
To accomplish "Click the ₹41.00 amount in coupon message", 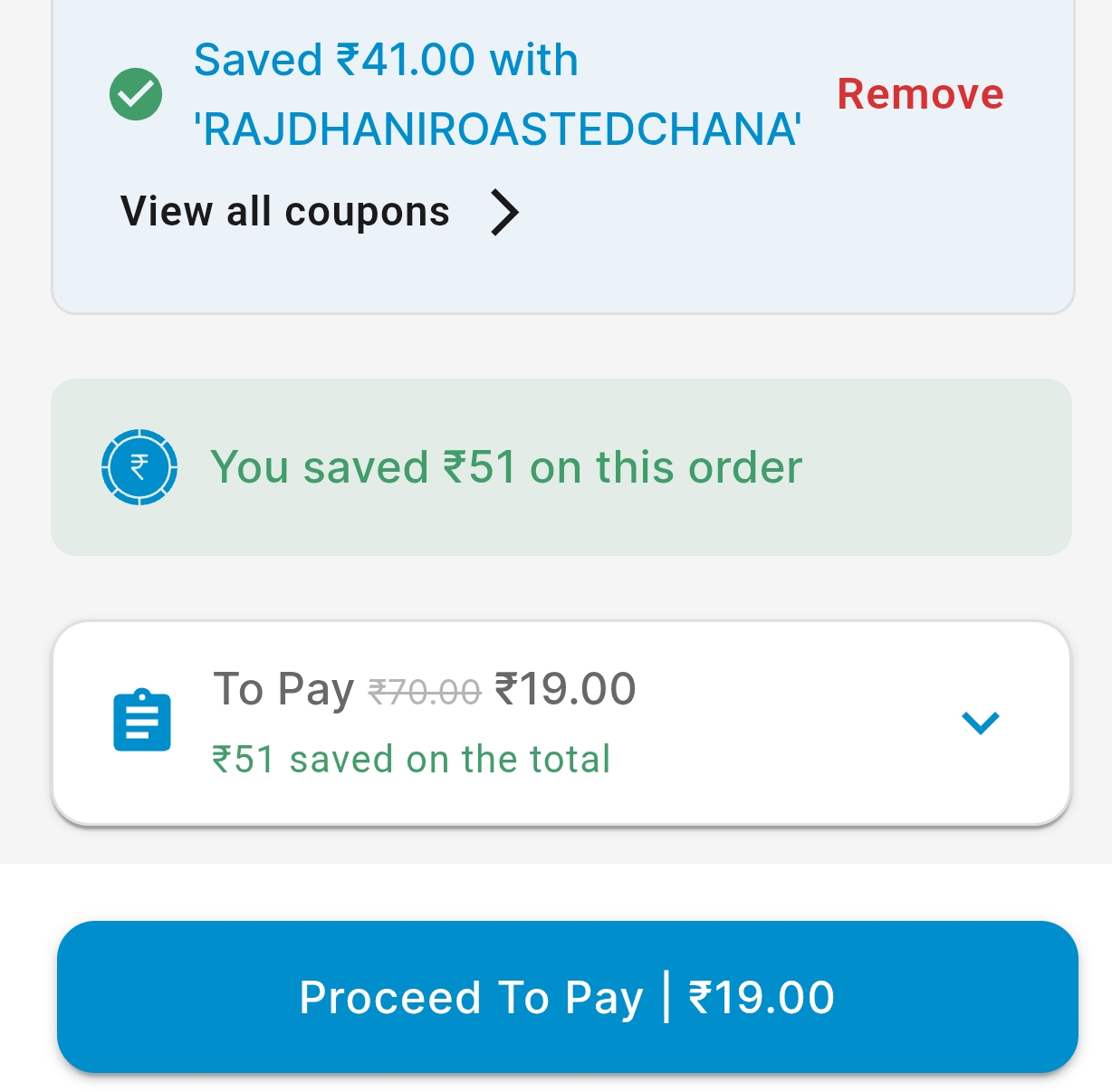I will click(406, 61).
